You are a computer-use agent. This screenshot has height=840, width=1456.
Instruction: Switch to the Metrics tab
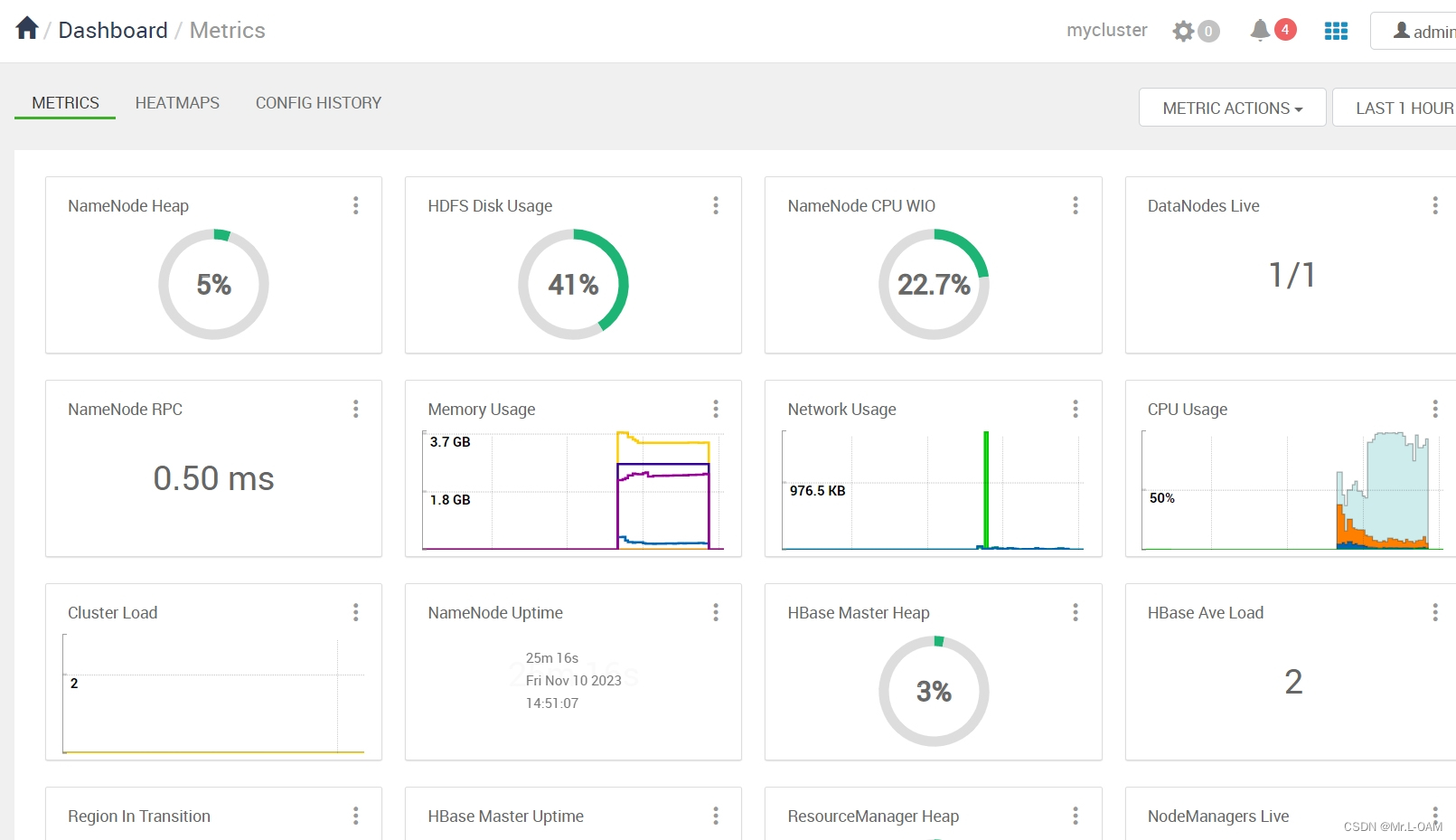pos(65,103)
